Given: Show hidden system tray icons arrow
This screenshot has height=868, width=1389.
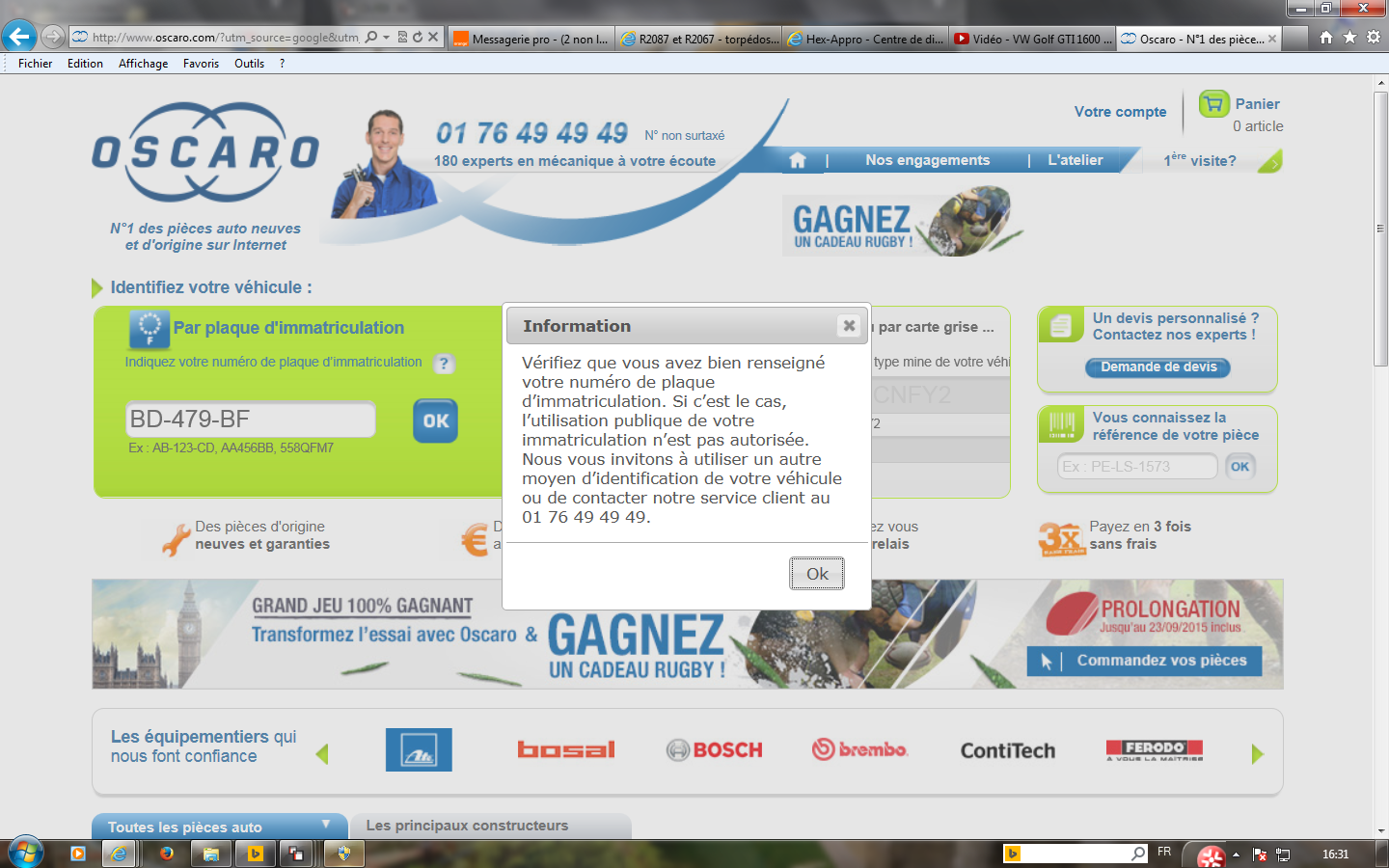Looking at the screenshot, I should tap(1236, 854).
